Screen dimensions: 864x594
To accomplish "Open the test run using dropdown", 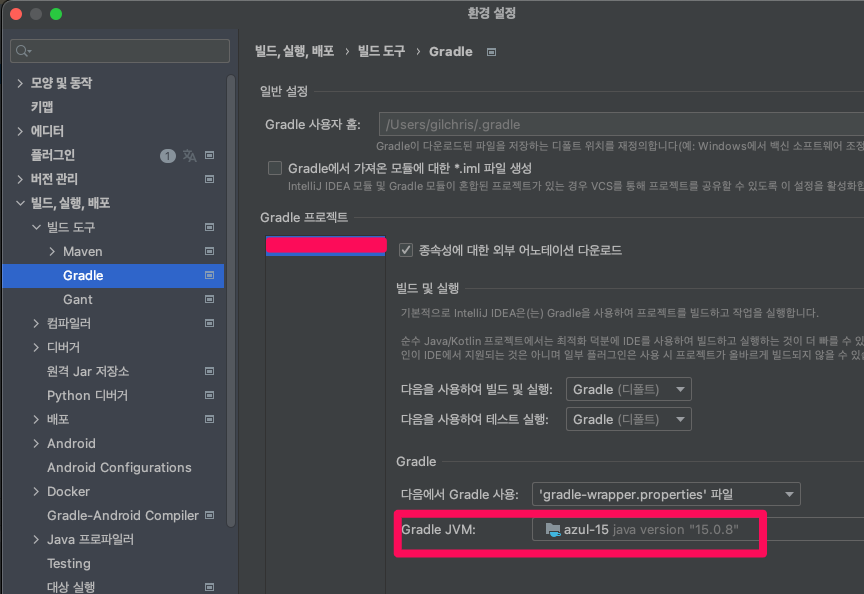I will coord(629,419).
